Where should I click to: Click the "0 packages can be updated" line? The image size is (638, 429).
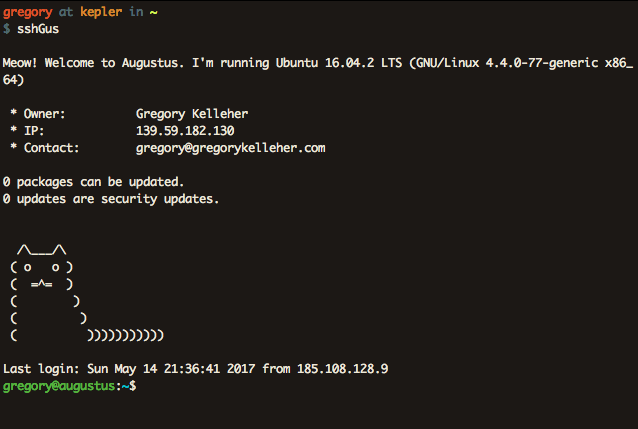click(x=93, y=182)
